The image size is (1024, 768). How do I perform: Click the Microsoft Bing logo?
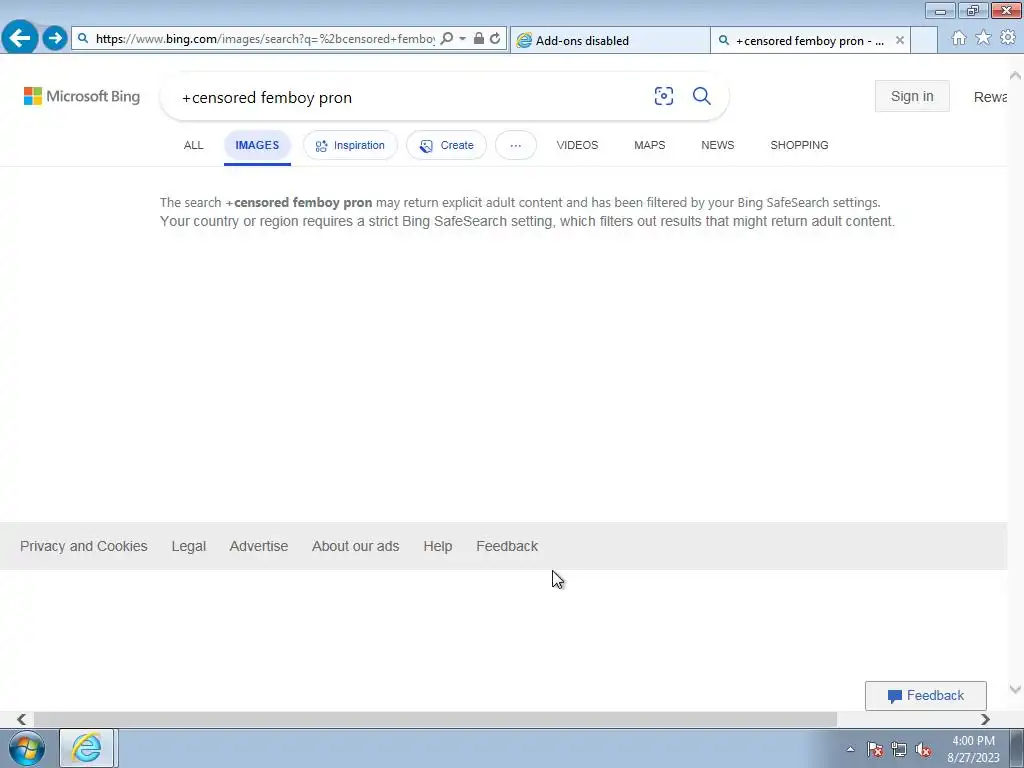[x=82, y=96]
